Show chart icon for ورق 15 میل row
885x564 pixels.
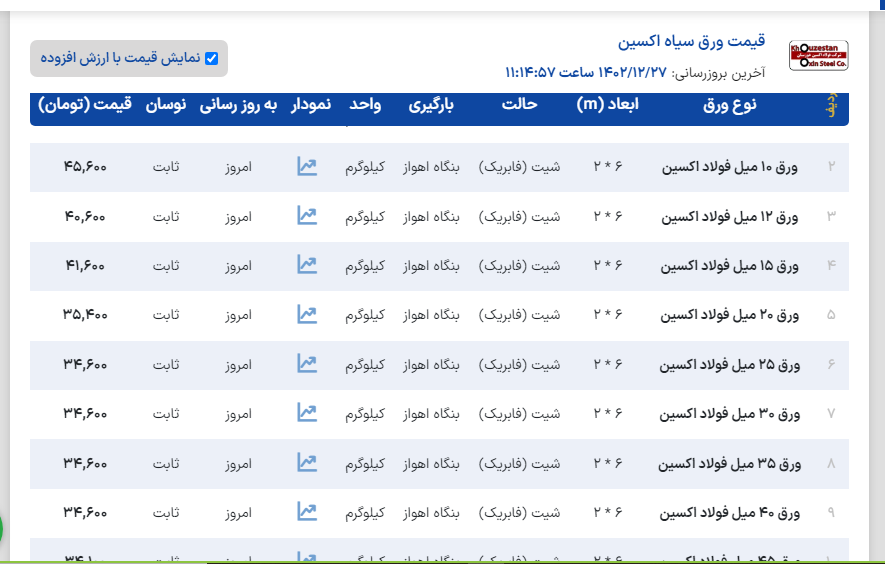[x=307, y=265]
